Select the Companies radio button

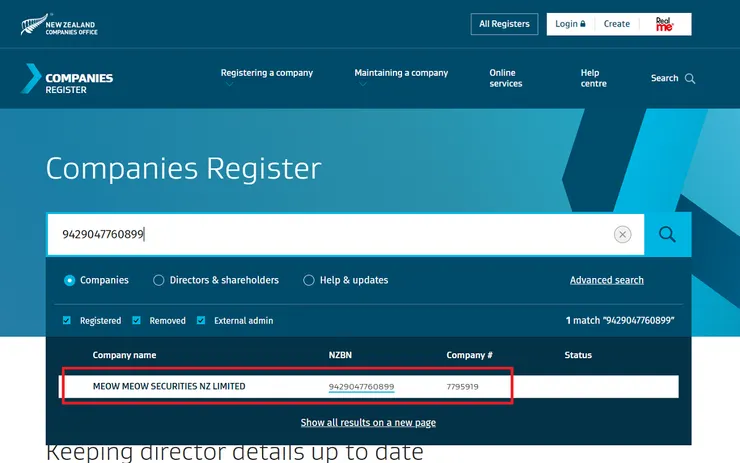click(69, 280)
